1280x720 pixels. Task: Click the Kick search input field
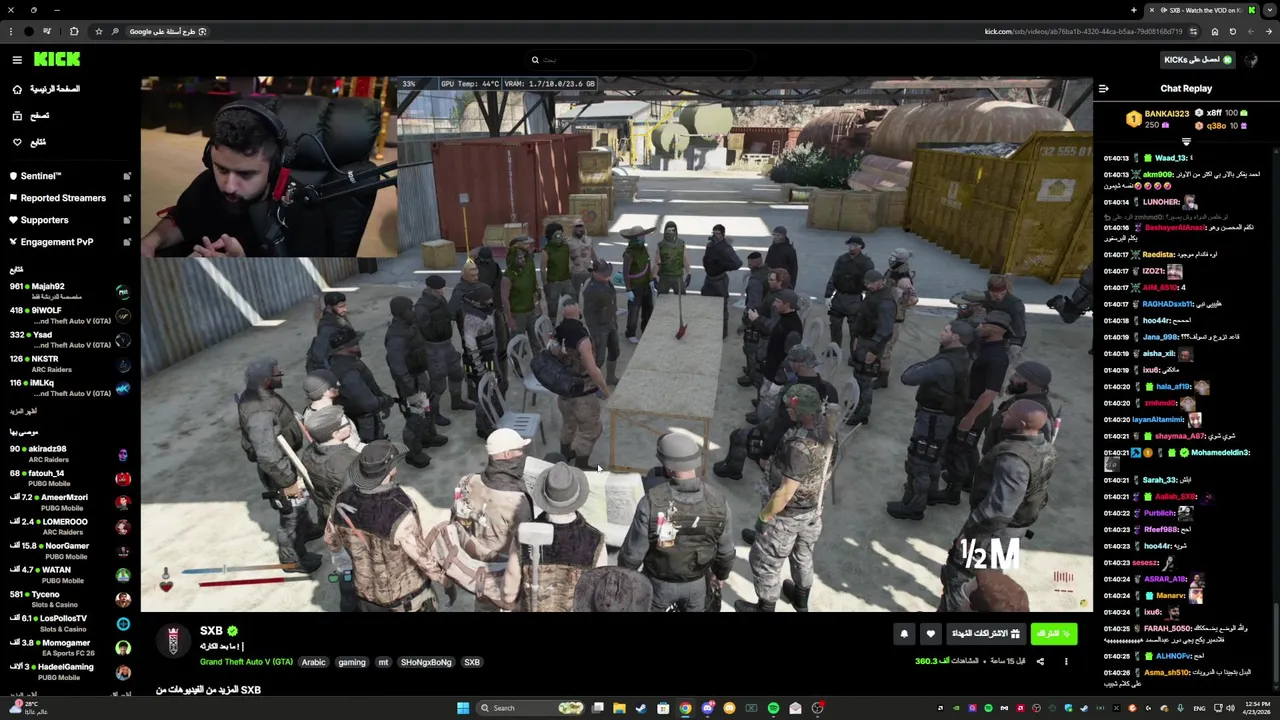coord(640,60)
